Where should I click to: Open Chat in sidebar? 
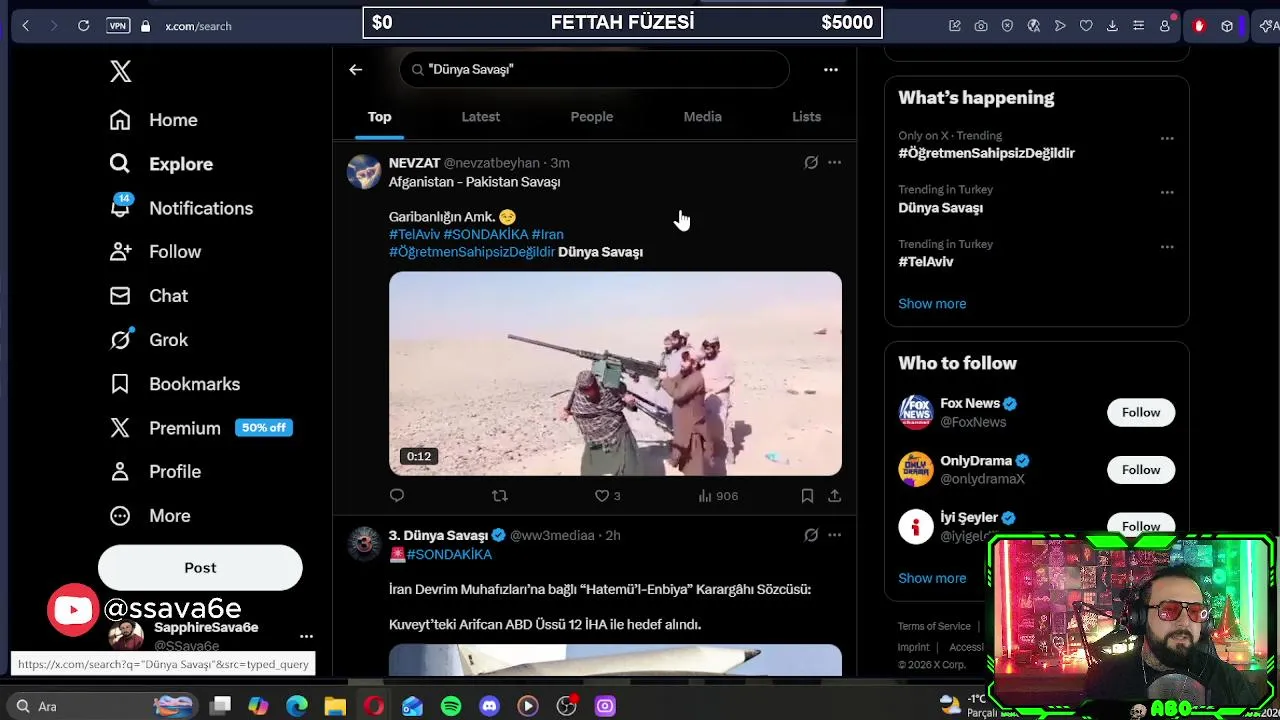(x=148, y=296)
